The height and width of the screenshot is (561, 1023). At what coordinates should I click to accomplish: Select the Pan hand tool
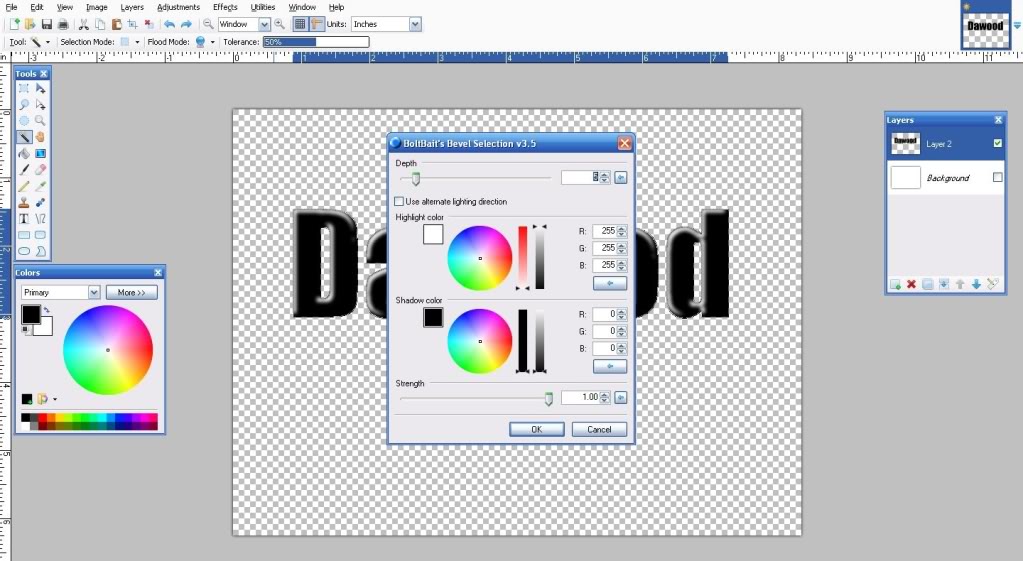point(40,137)
